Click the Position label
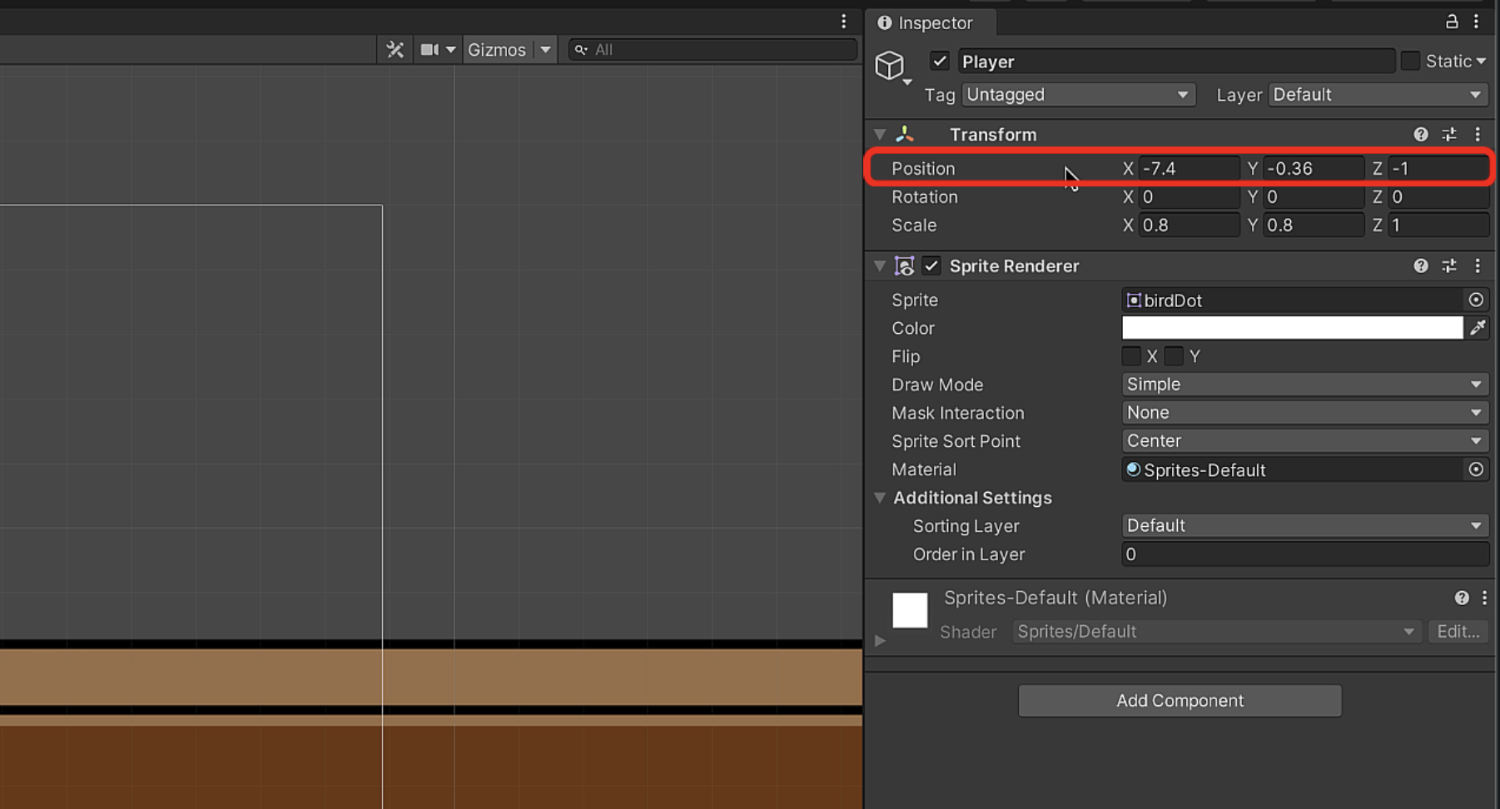This screenshot has height=809, width=1500. (x=923, y=169)
